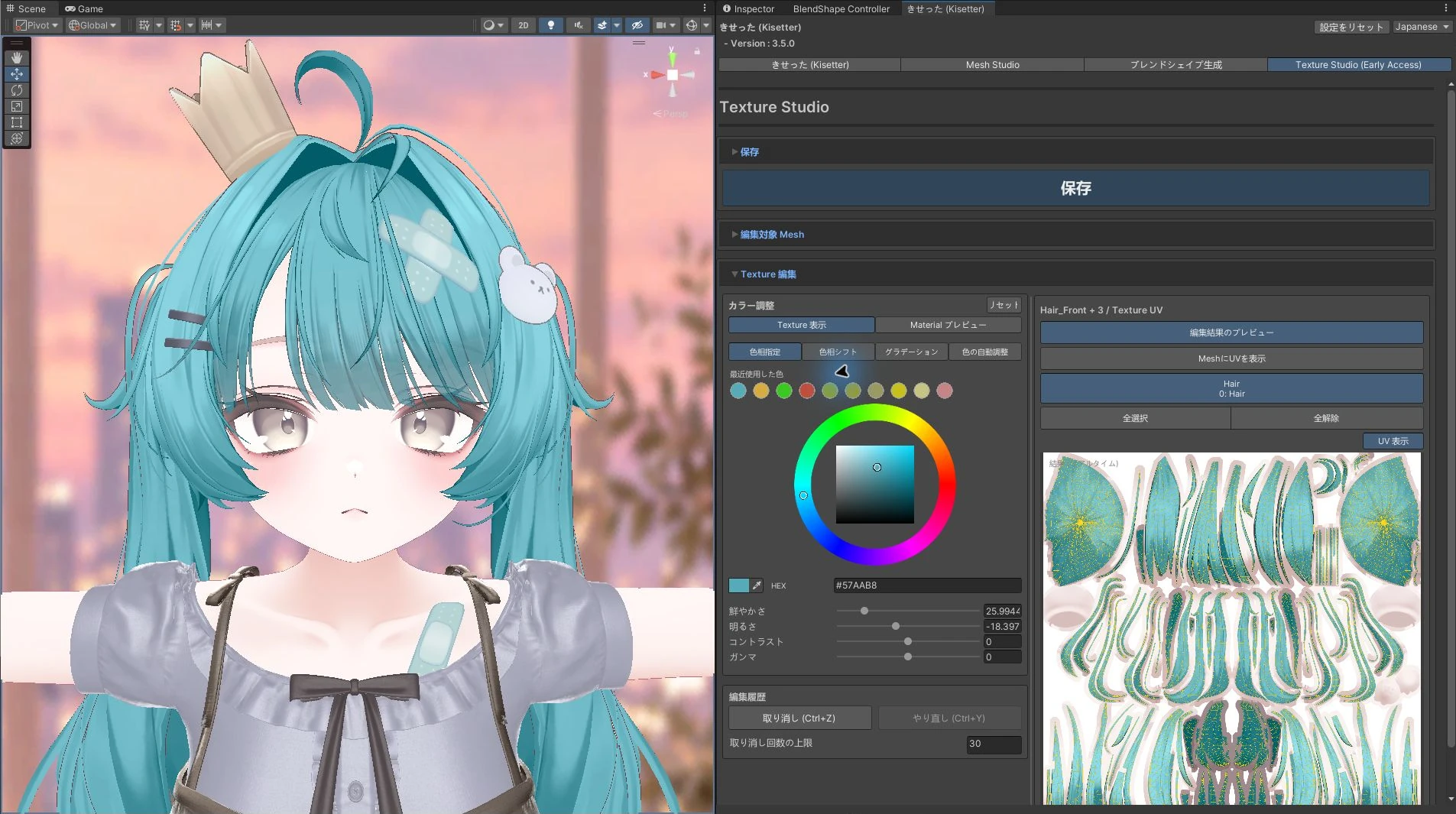The width and height of the screenshot is (1456, 814).
Task: Toggle hidden objects scene visibility
Action: point(637,25)
